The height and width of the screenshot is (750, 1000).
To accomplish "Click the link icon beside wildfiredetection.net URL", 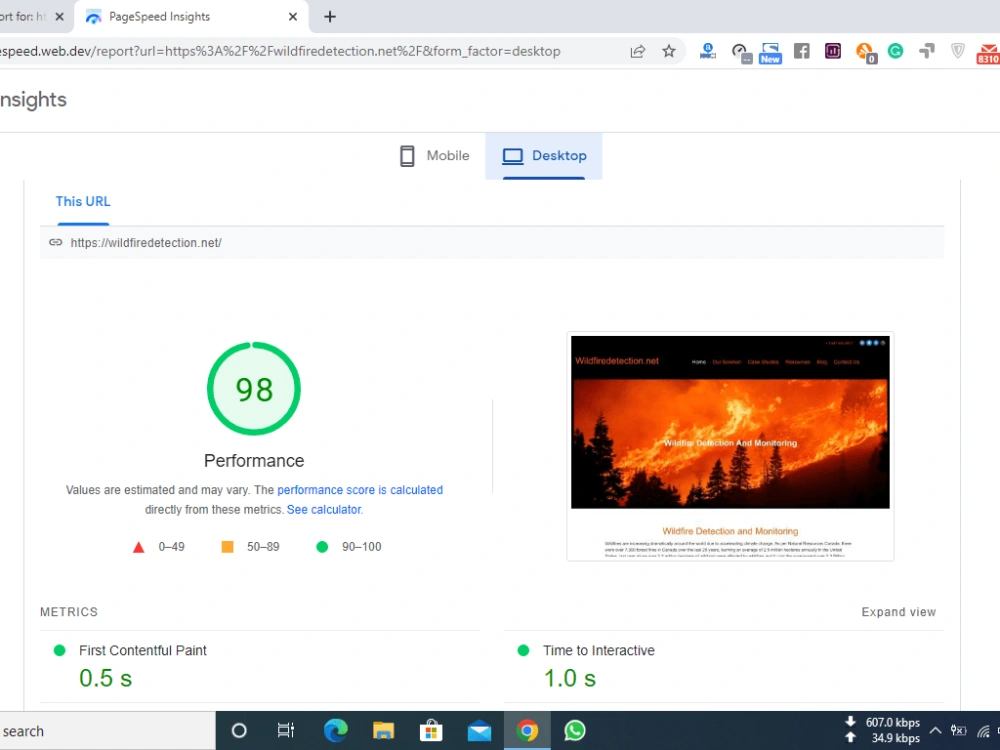I will (x=55, y=242).
